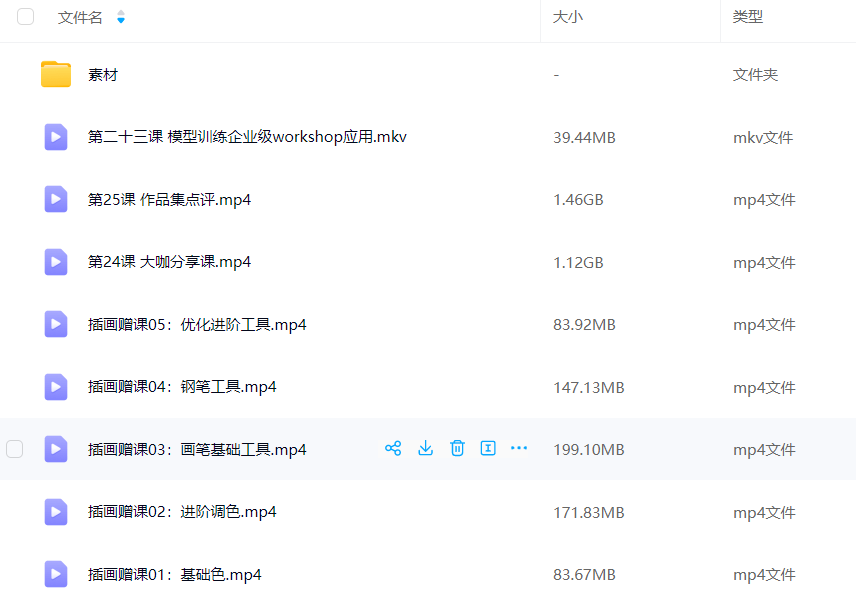Check the box for 插画赠课03 row
856x590 pixels.
[15, 449]
